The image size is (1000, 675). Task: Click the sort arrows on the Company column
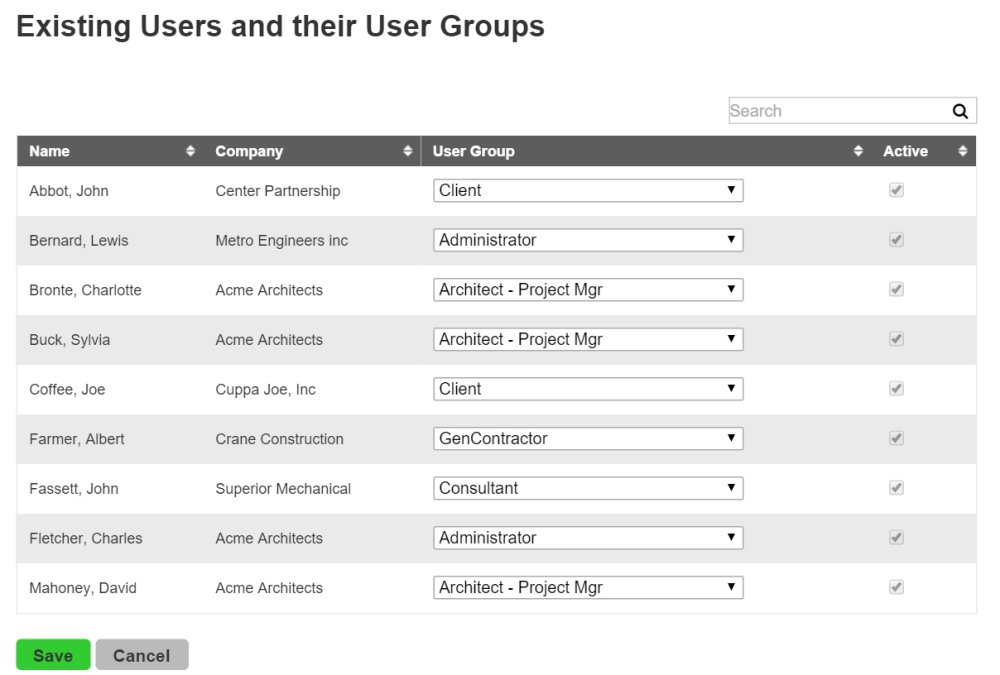pyautogui.click(x=408, y=151)
